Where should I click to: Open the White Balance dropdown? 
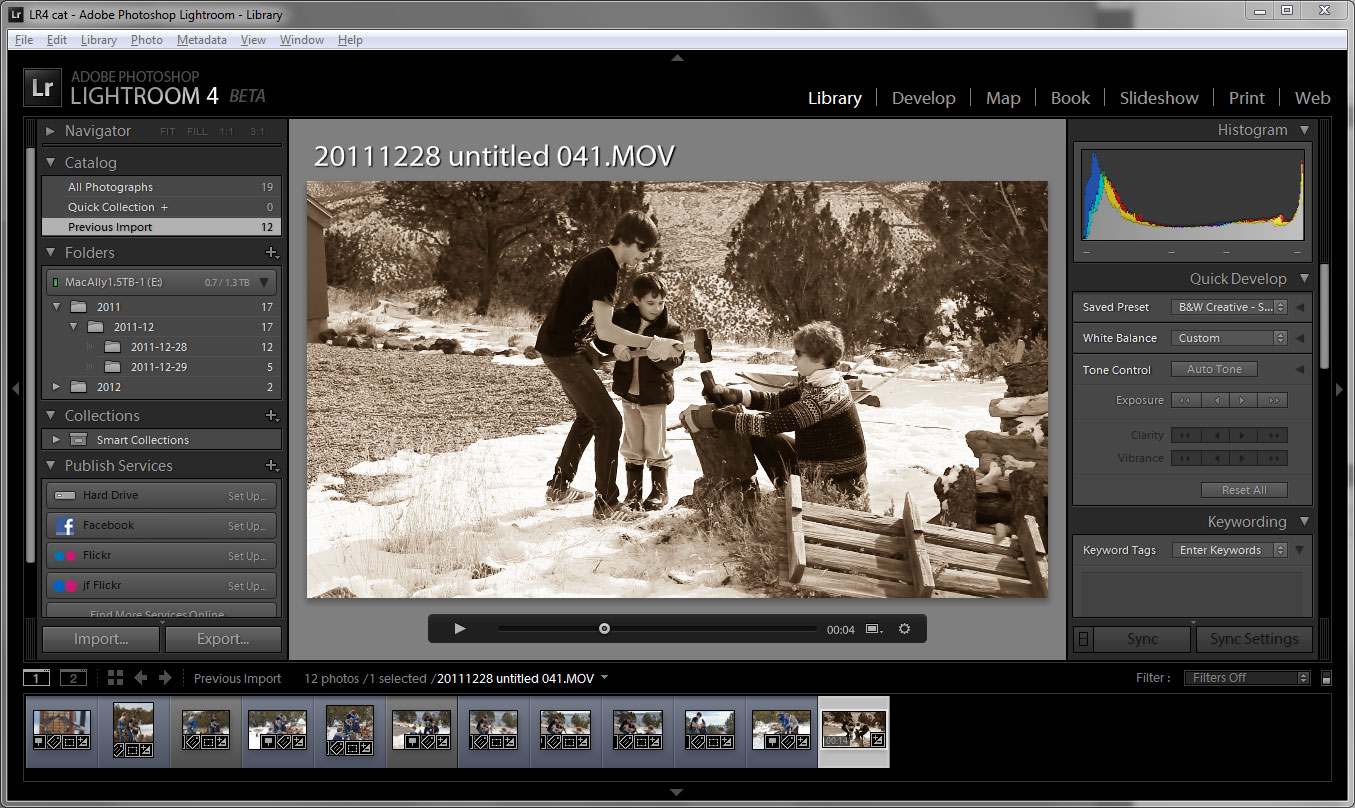pyautogui.click(x=1229, y=338)
